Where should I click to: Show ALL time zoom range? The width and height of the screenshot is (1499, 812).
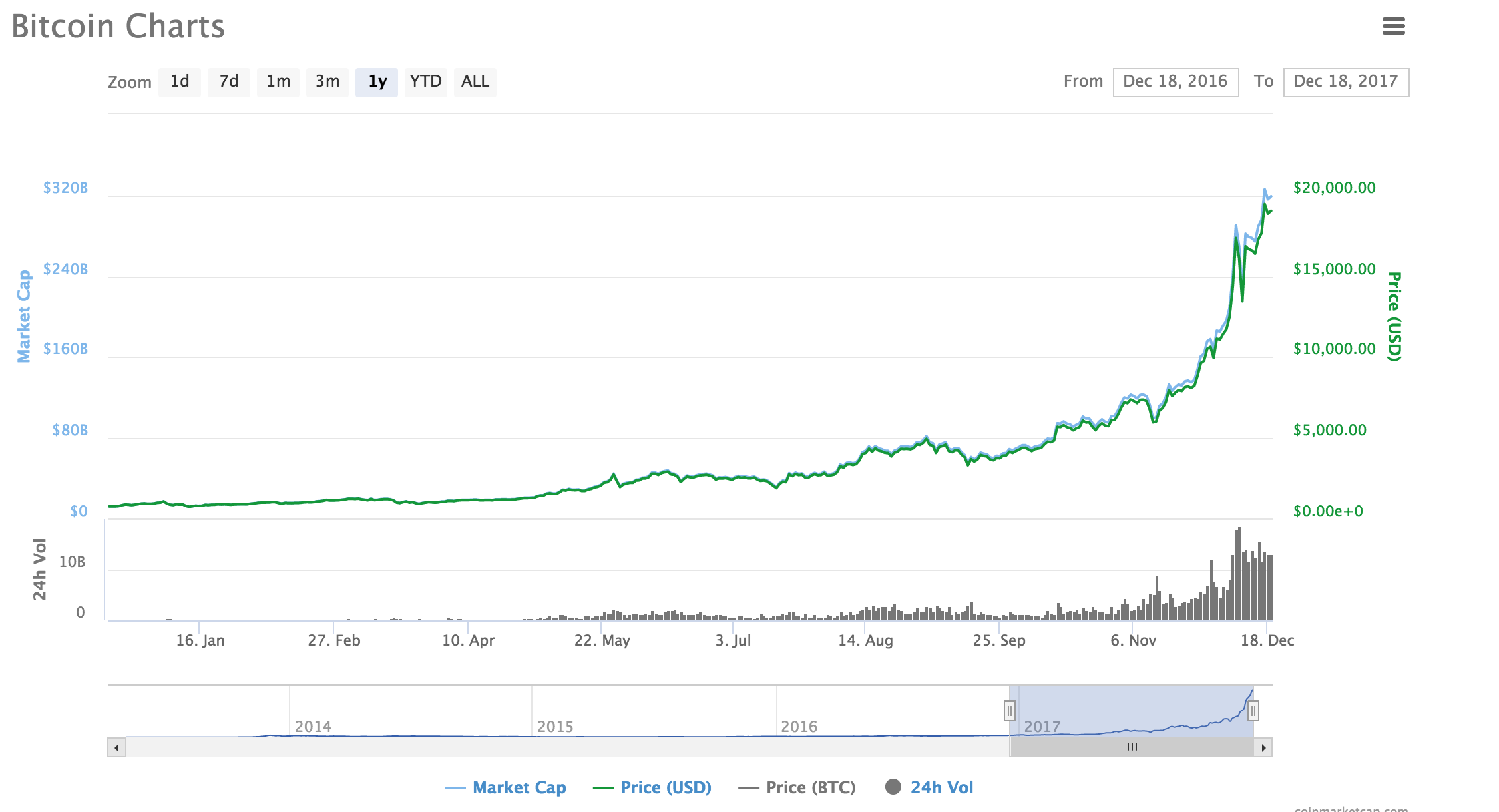coord(475,82)
